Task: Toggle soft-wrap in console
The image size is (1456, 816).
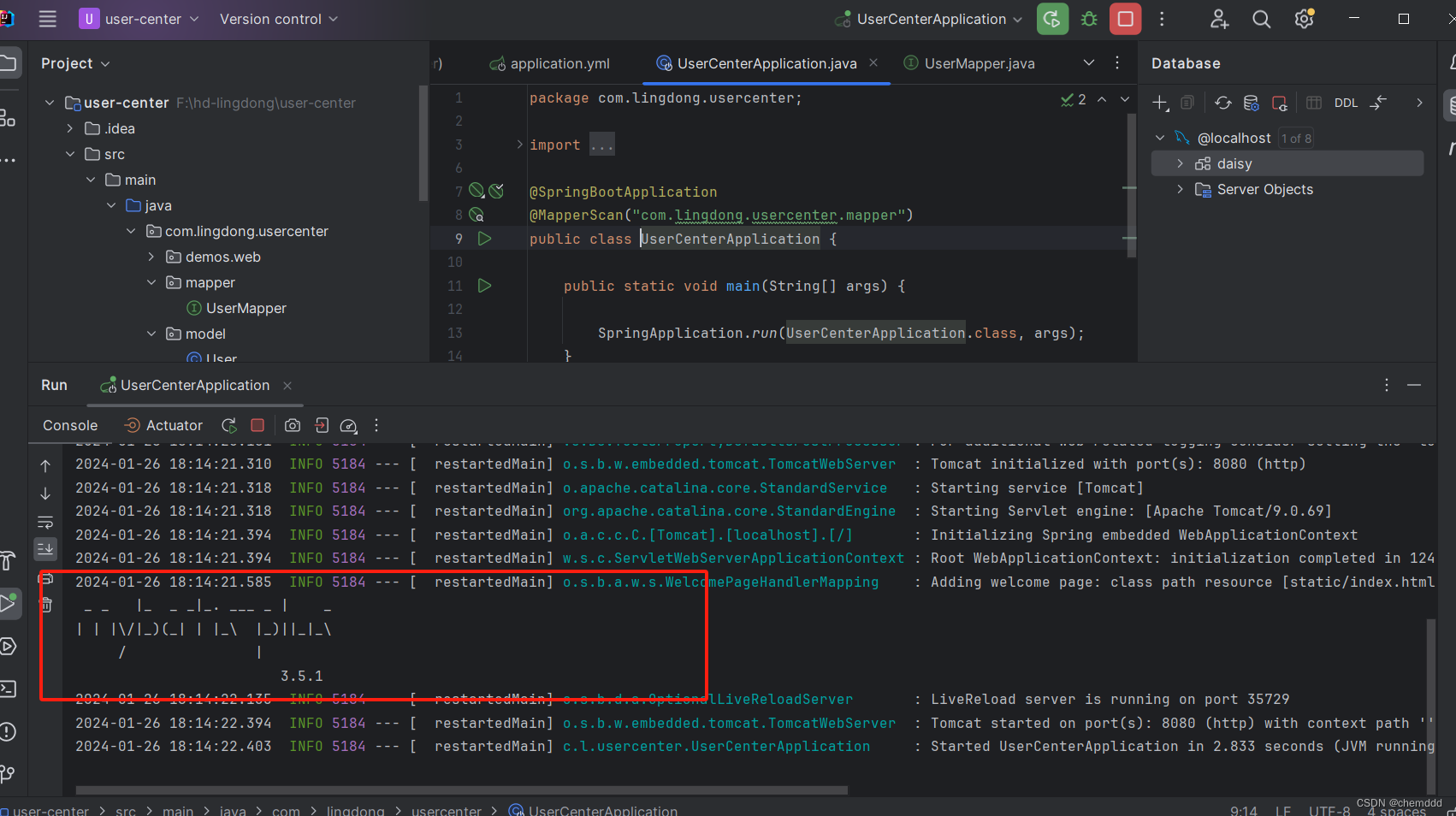Action: (x=45, y=522)
